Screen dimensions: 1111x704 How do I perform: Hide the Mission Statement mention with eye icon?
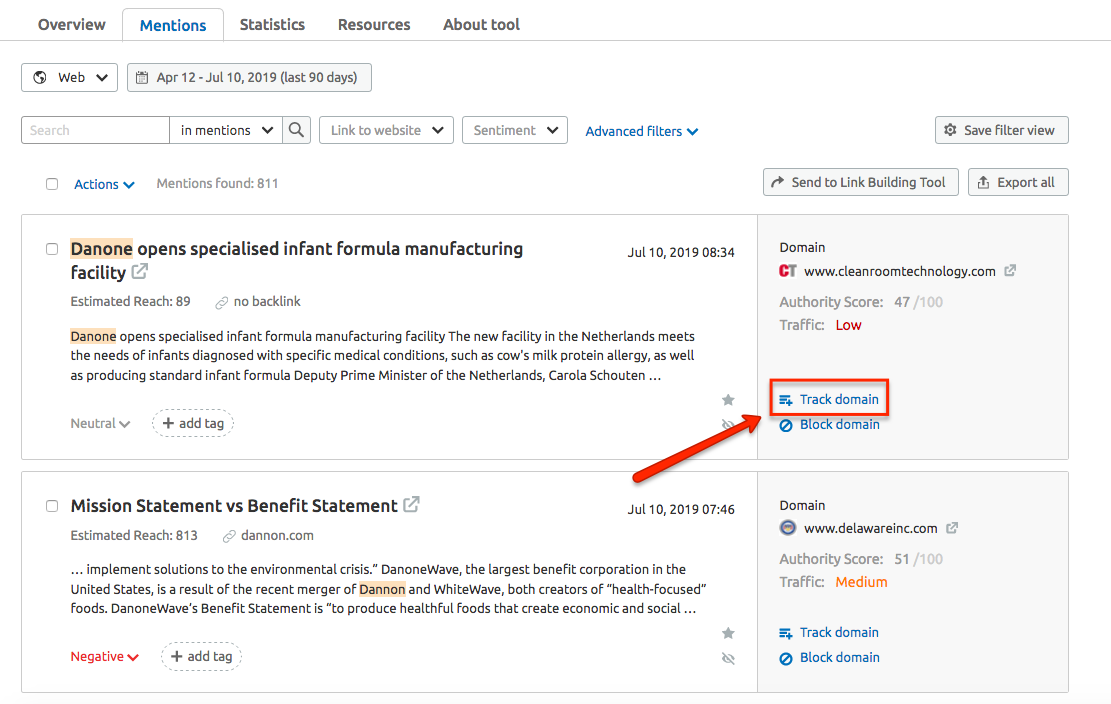728,658
